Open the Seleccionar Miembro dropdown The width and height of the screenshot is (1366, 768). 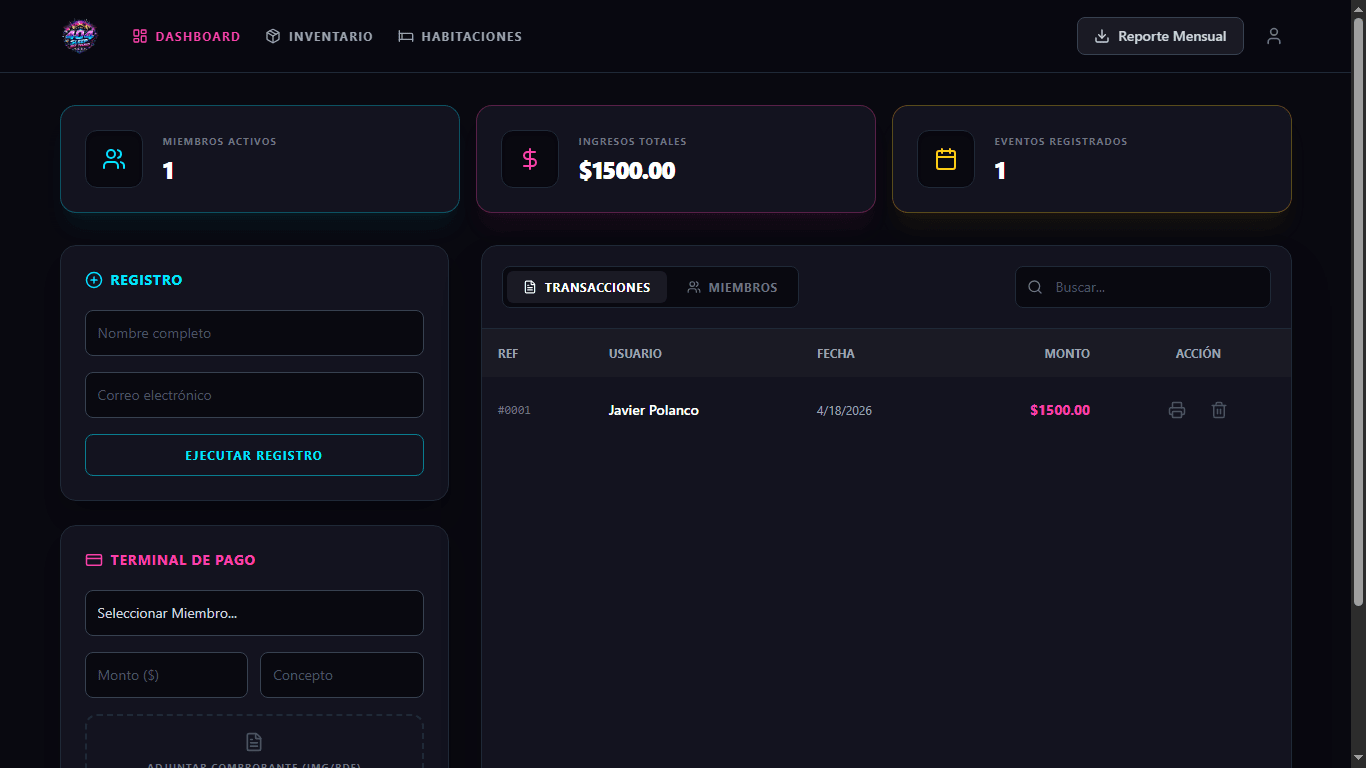pos(254,613)
